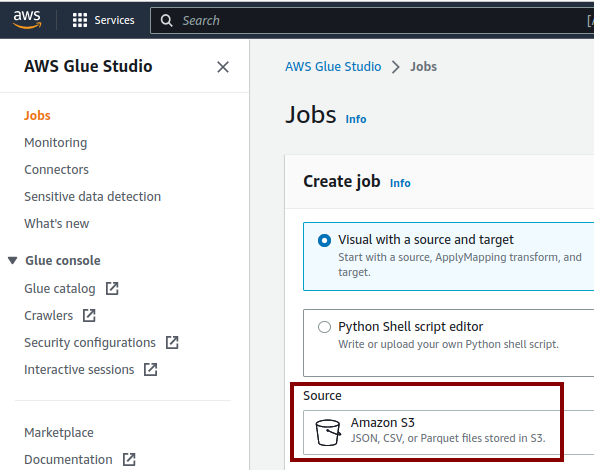Click the Amazon S3 bucket icon

(x=328, y=433)
